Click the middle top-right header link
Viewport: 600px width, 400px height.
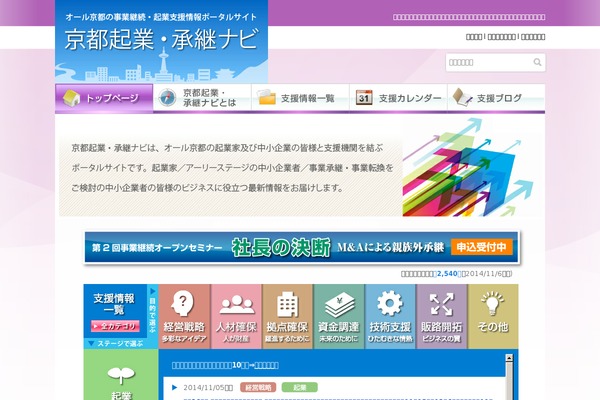pyautogui.click(x=501, y=37)
